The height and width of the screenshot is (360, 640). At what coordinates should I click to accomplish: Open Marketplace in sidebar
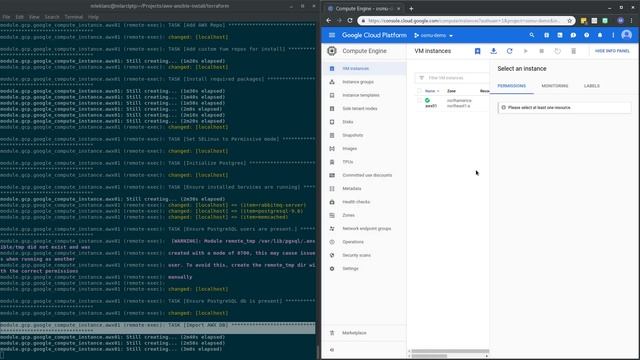click(354, 333)
